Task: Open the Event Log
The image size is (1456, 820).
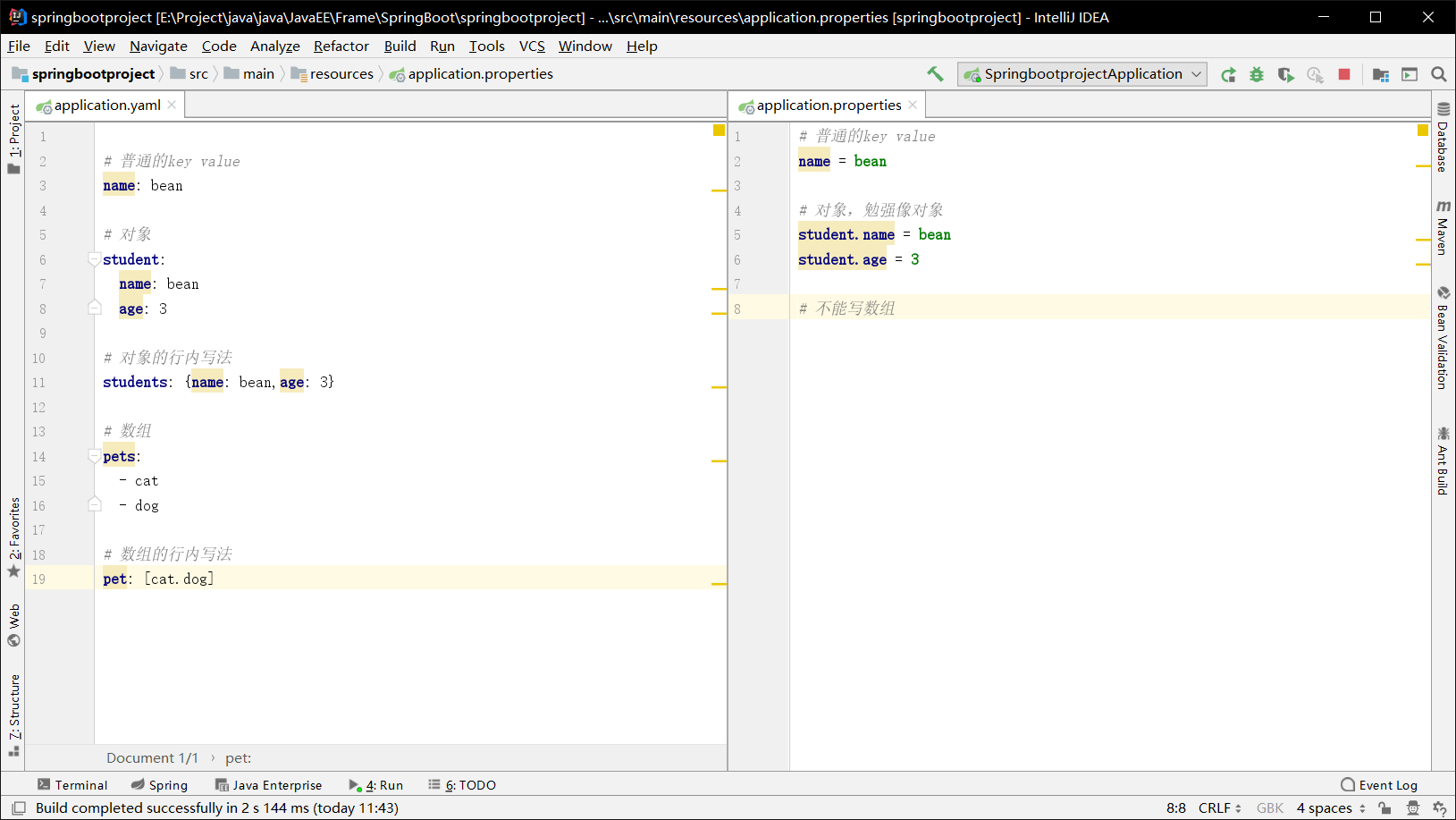Action: (x=1379, y=785)
